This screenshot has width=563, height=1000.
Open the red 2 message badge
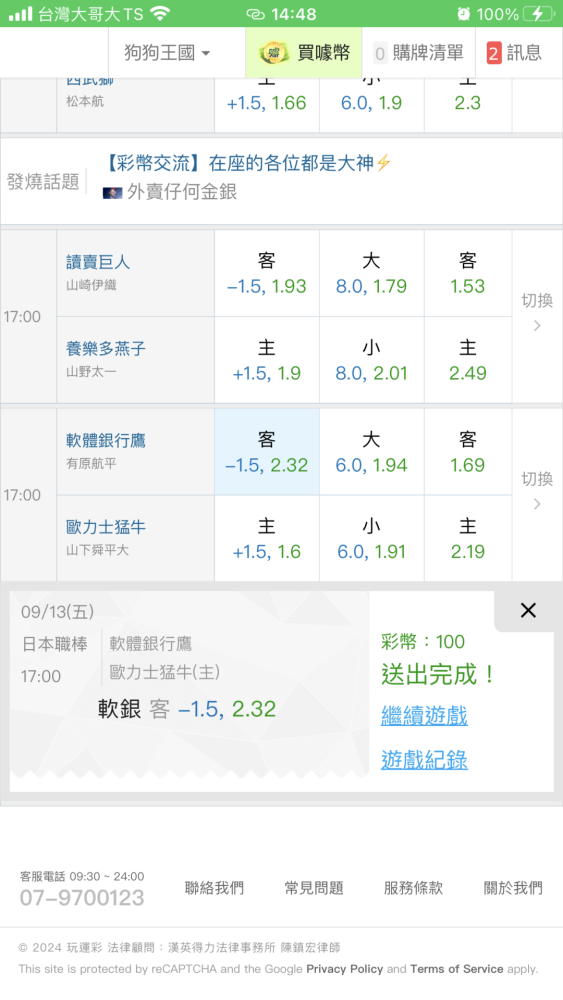(494, 53)
